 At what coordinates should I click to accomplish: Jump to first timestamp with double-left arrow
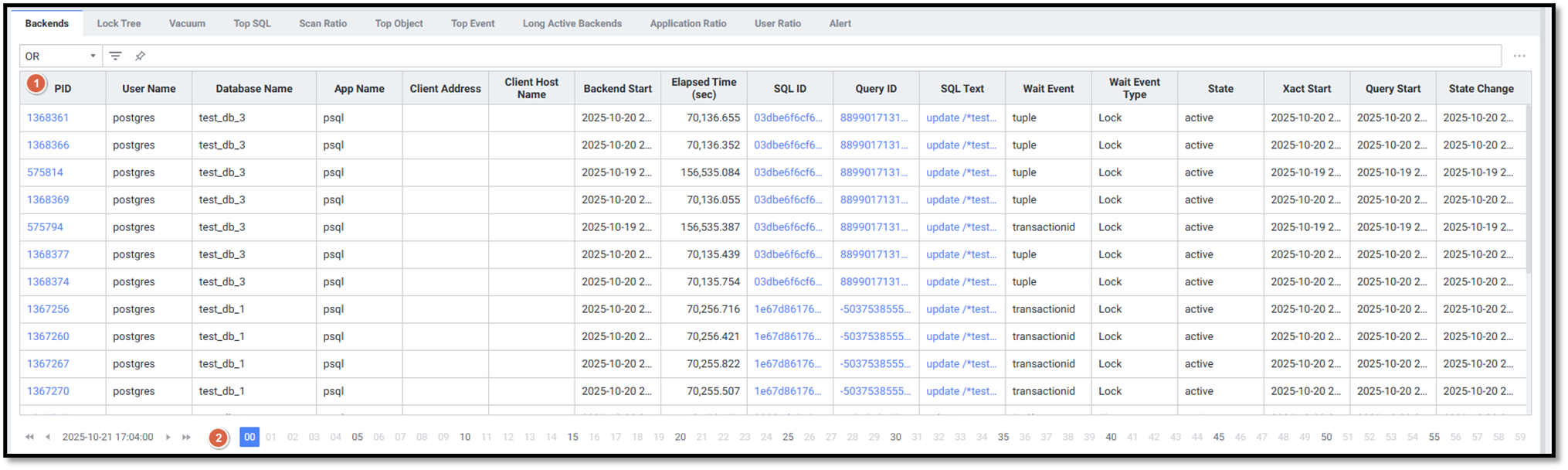pos(29,437)
